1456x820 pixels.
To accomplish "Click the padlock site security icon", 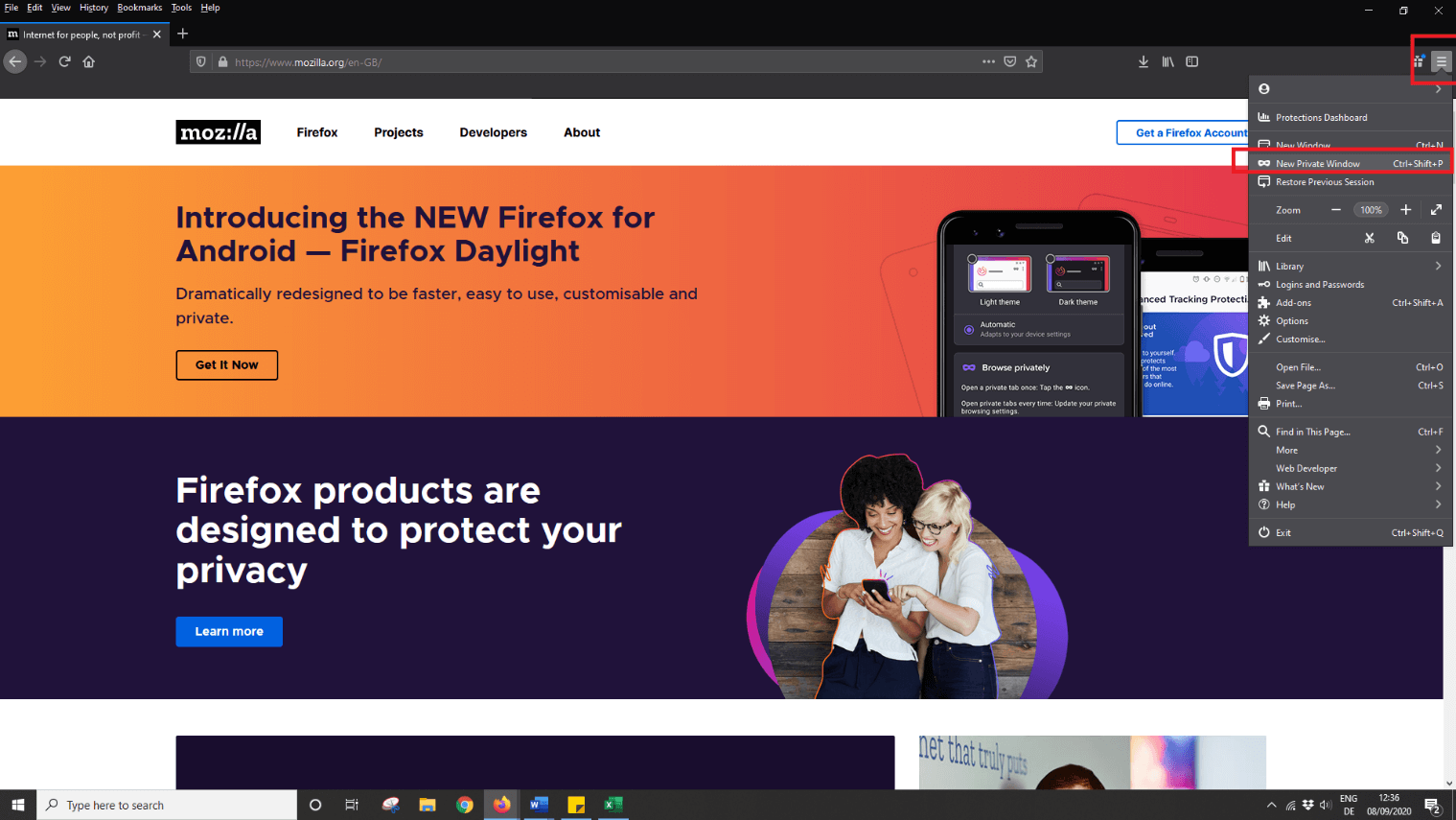I will (222, 62).
